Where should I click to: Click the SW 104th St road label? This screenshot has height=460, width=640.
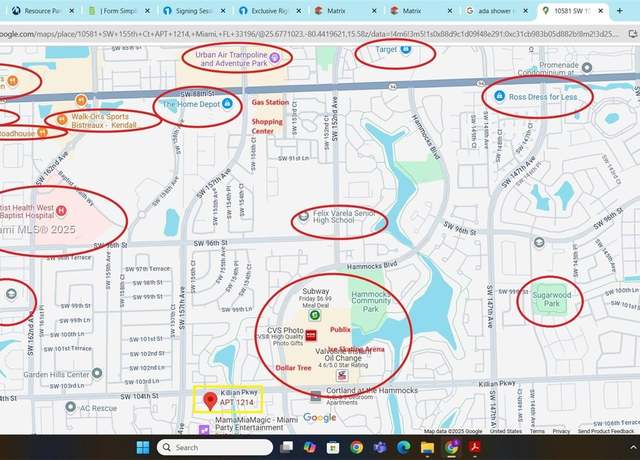coord(139,396)
